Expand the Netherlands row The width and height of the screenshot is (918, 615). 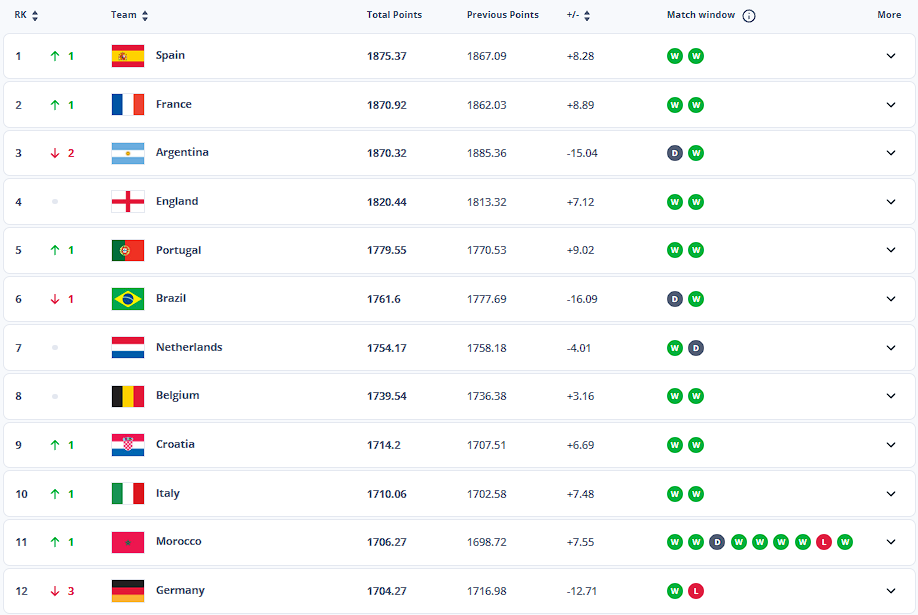click(890, 348)
